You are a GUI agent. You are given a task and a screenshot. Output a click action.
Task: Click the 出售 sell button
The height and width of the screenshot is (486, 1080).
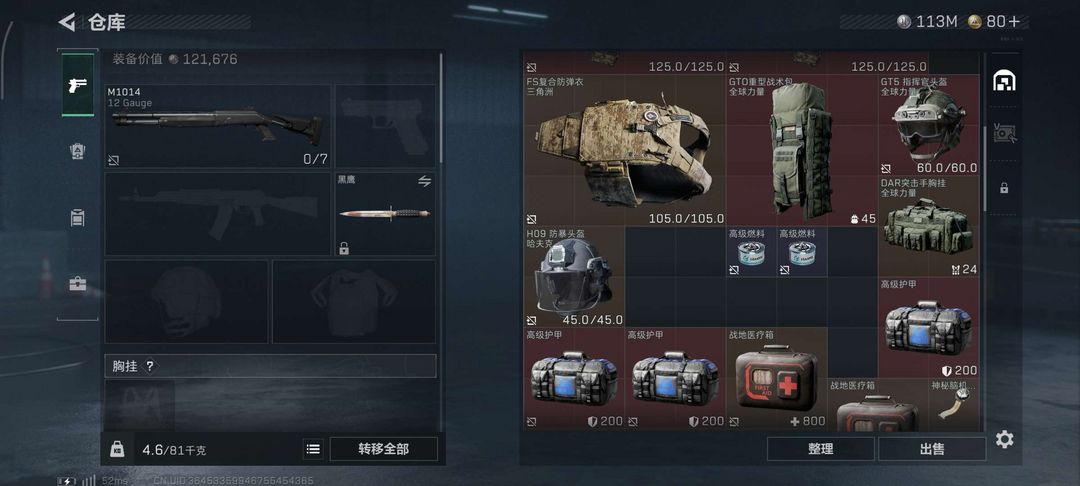(x=932, y=449)
